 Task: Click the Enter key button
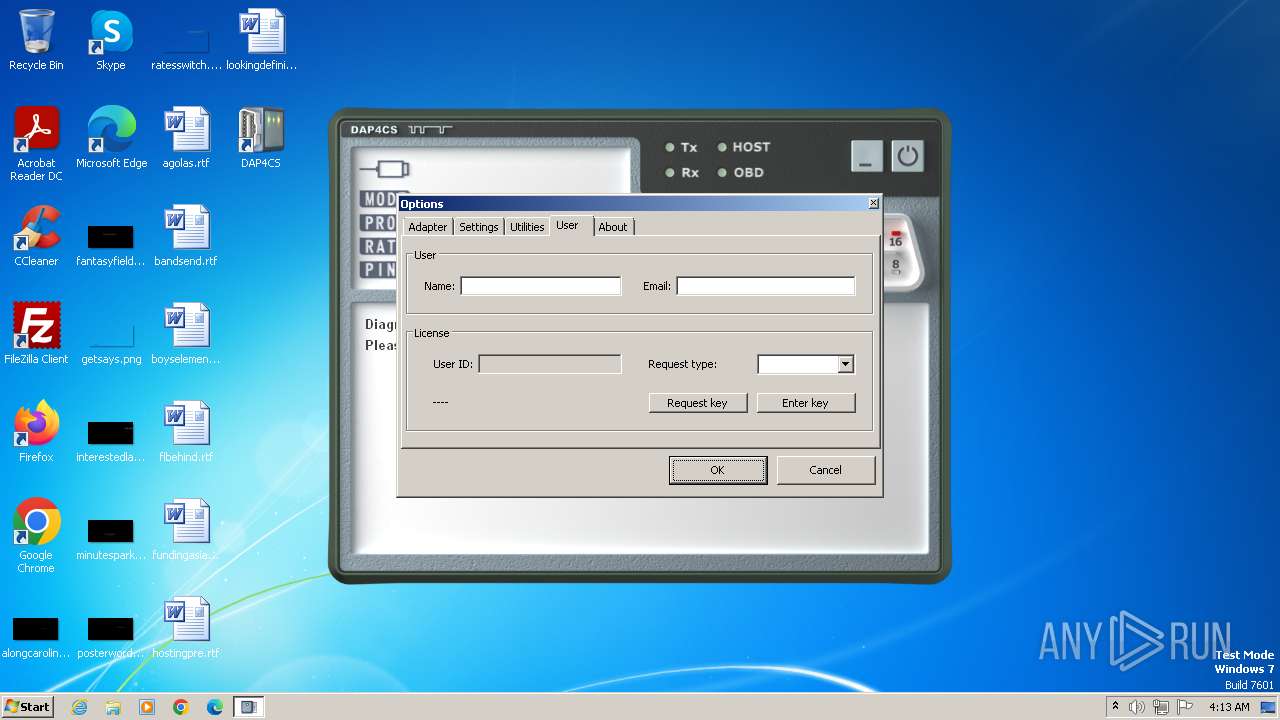(x=806, y=403)
